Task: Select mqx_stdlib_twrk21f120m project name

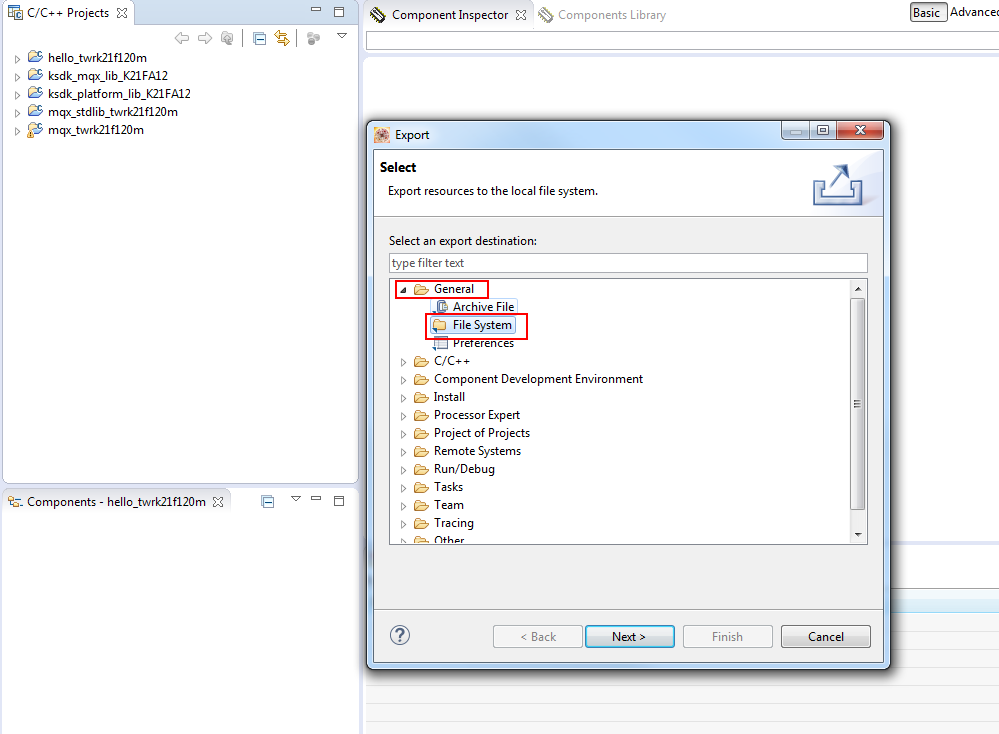Action: click(x=113, y=112)
